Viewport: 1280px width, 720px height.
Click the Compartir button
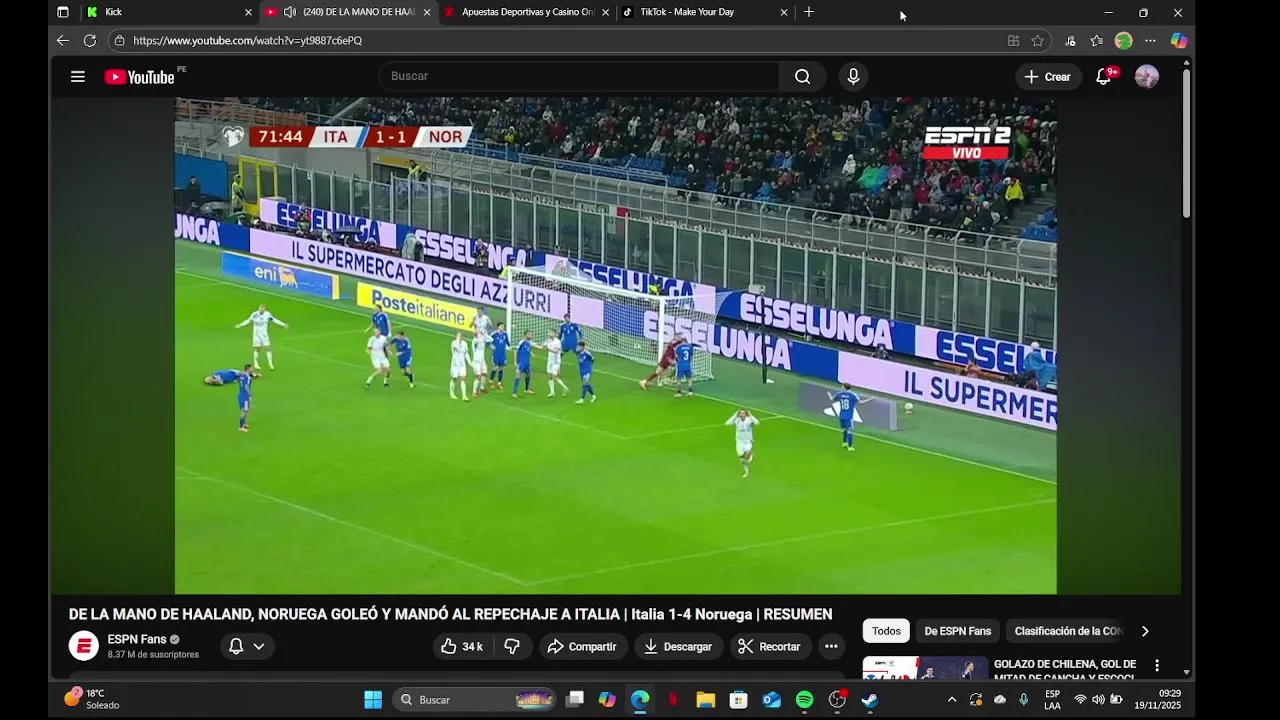pos(583,647)
